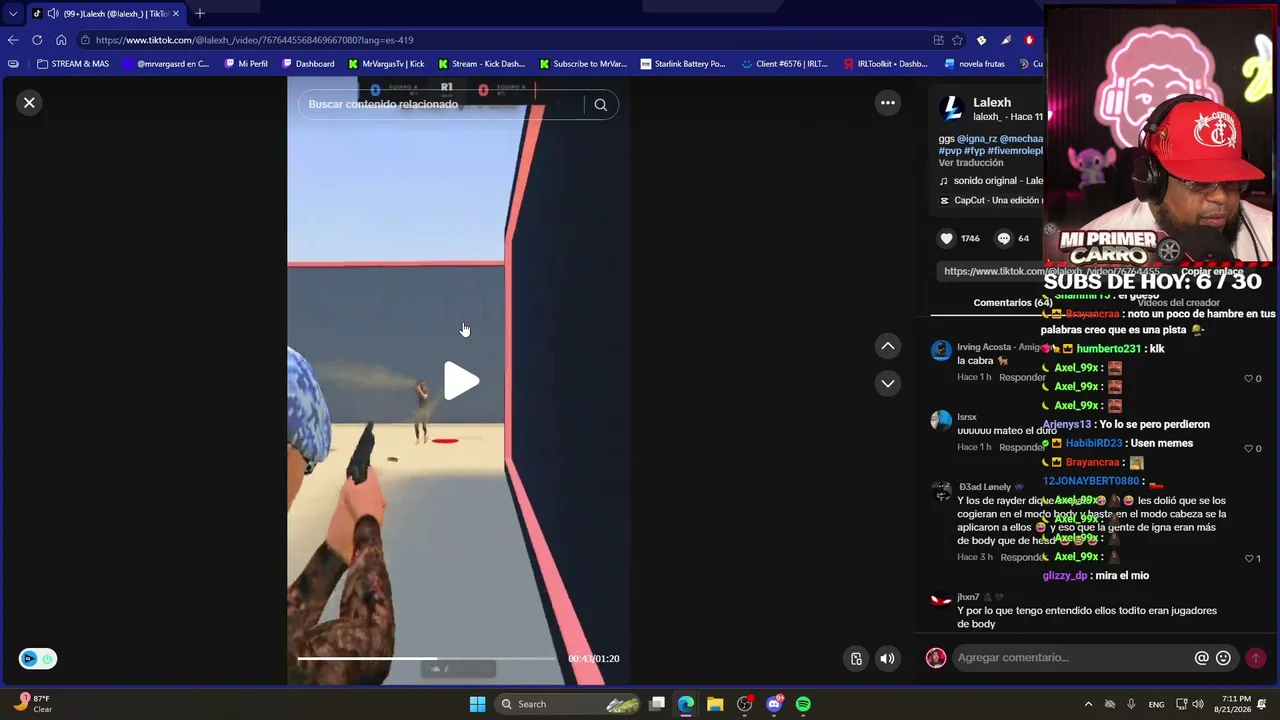Bookmark this page with the star icon
The height and width of the screenshot is (720, 1280).
click(957, 40)
